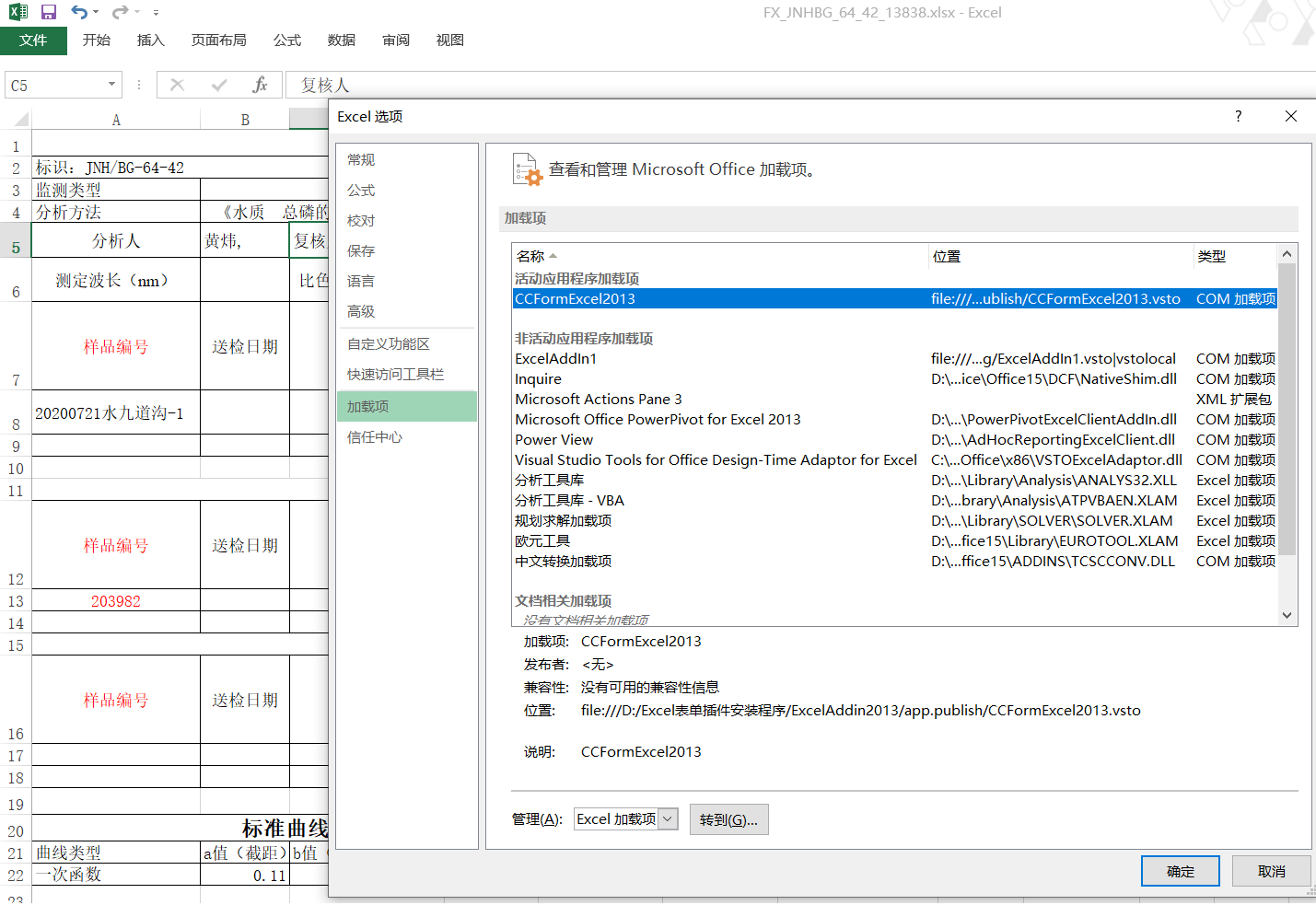This screenshot has height=905, width=1316.
Task: Click the Save icon in quick access toolbar
Action: tap(49, 13)
